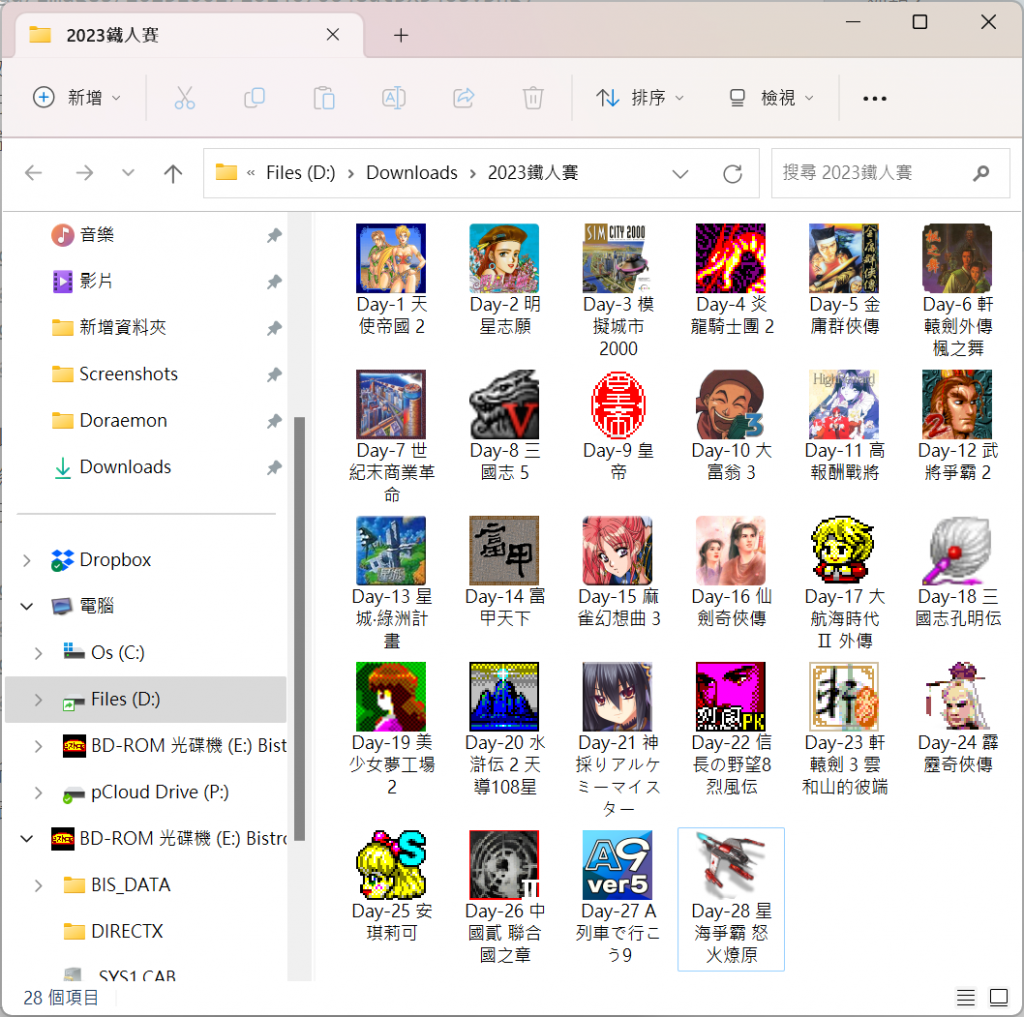
Task: Expand pCloud Drive (P:) node
Action: [39, 793]
